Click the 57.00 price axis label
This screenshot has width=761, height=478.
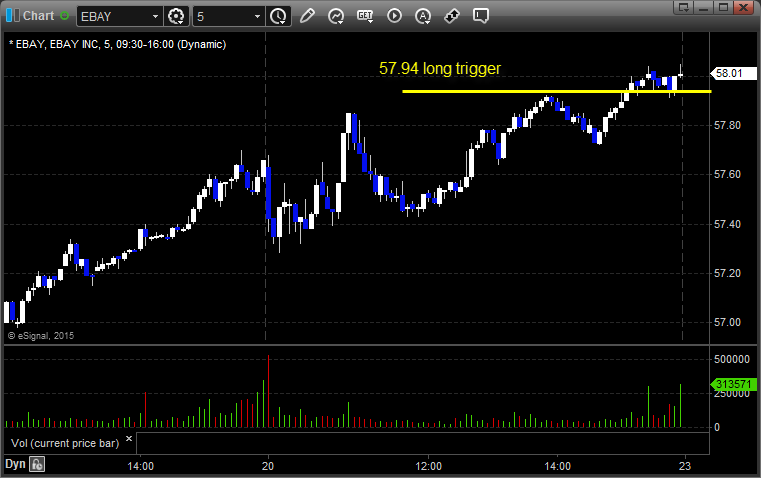[x=728, y=322]
